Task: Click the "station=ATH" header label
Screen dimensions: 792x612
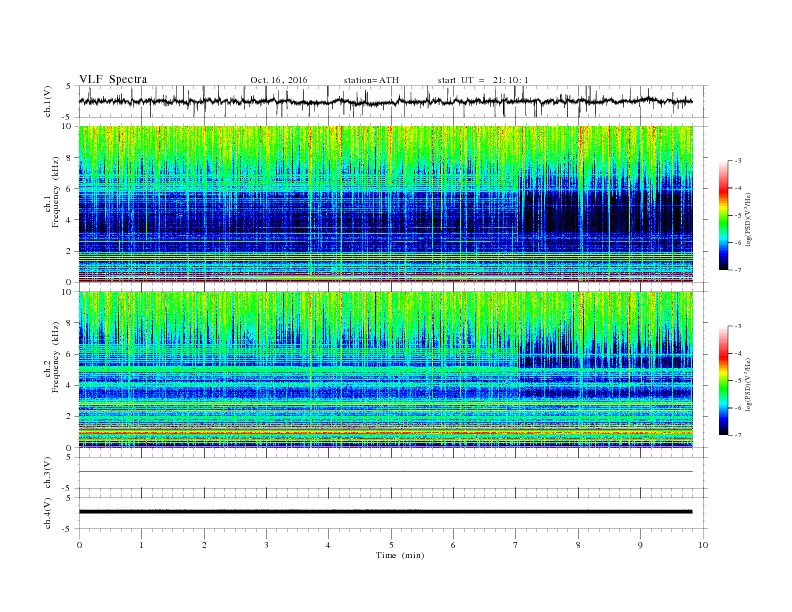Action: [x=371, y=80]
